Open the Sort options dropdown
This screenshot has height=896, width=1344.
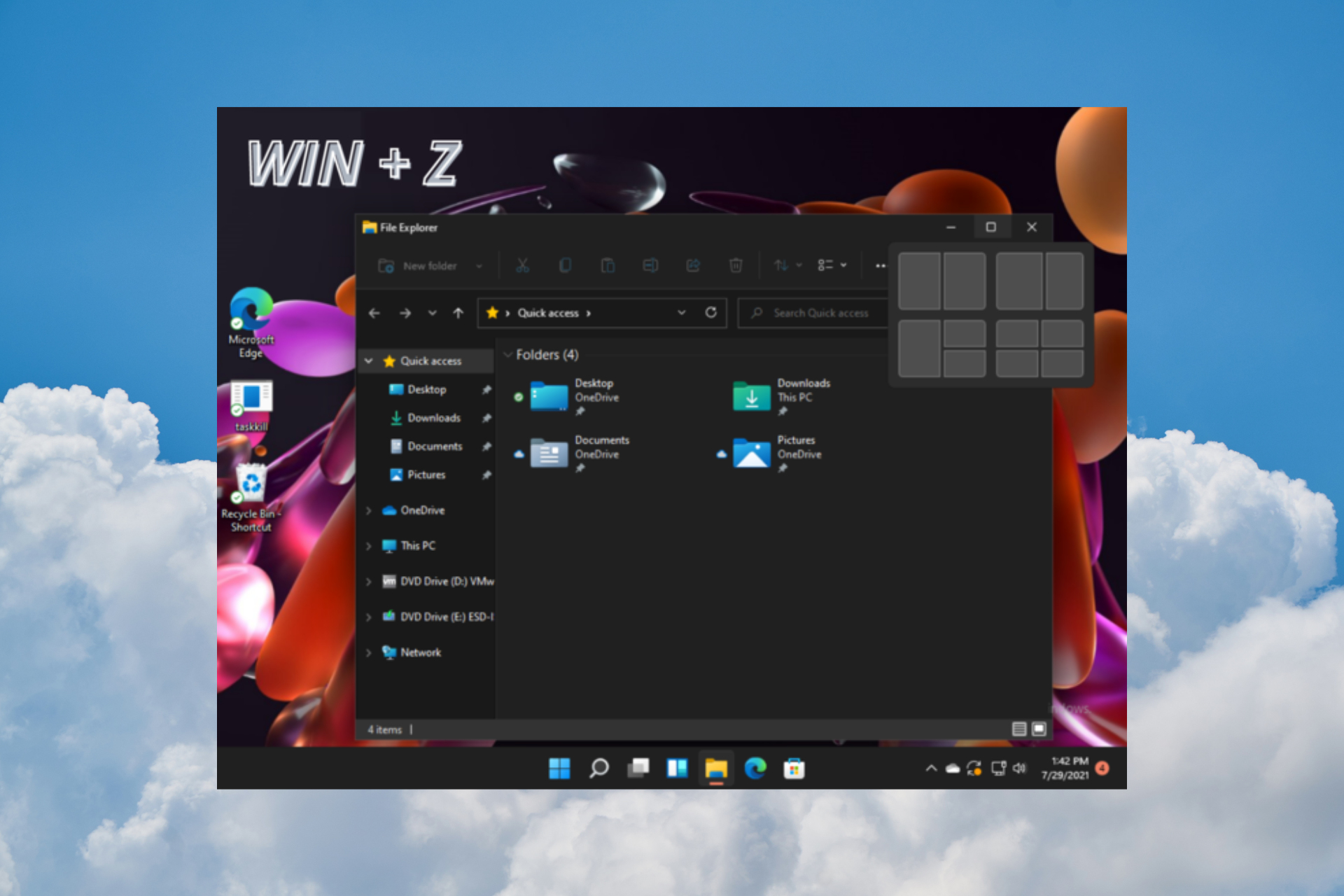788,265
